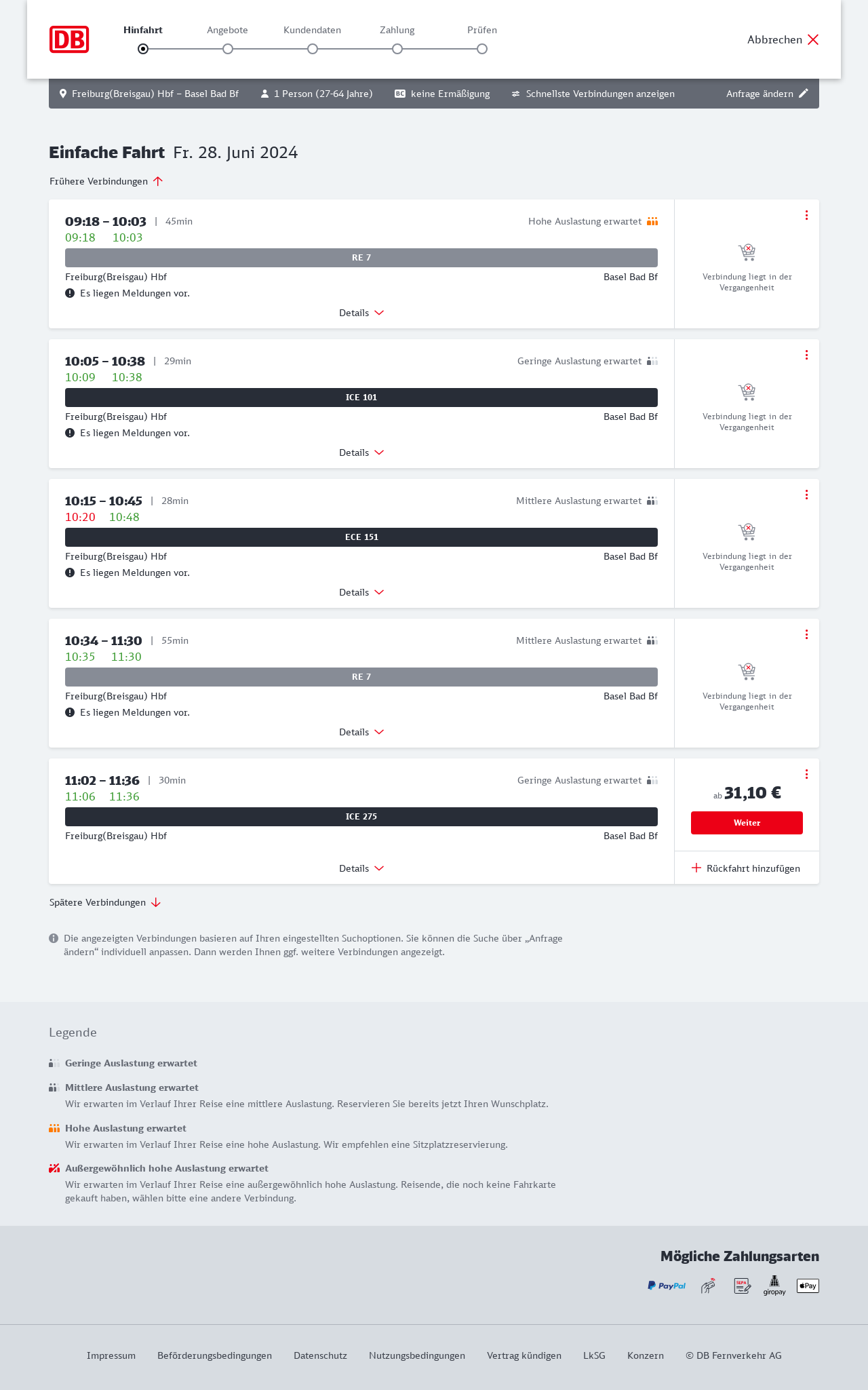Click the Abbrechen close icon
Viewport: 868px width, 1390px height.
[x=813, y=39]
